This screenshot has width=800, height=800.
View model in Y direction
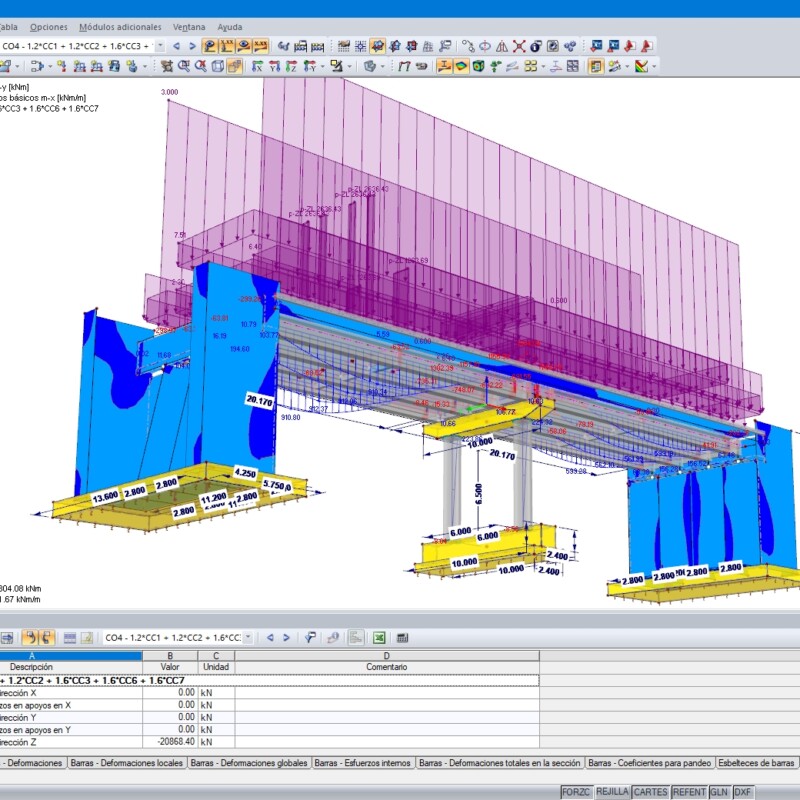pyautogui.click(x=274, y=66)
